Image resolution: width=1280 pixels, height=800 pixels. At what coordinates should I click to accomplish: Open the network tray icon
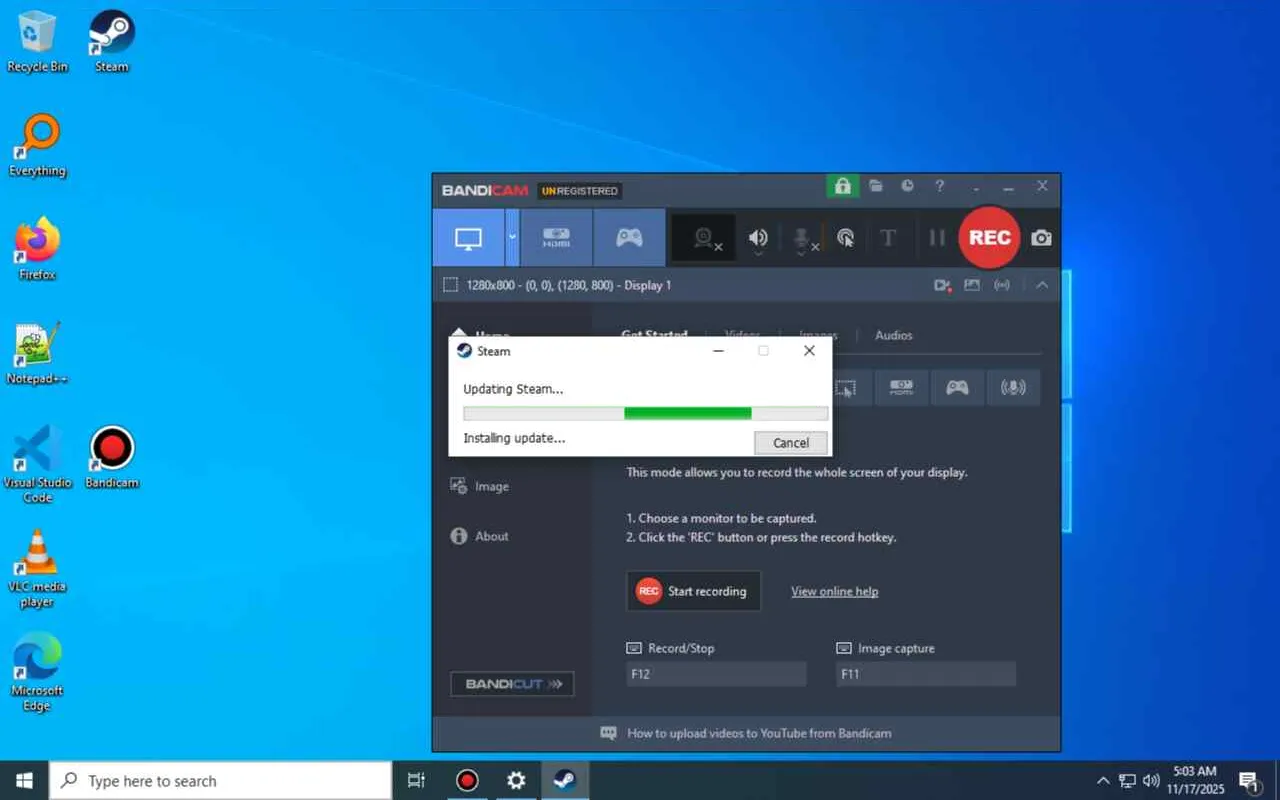pyautogui.click(x=1127, y=781)
